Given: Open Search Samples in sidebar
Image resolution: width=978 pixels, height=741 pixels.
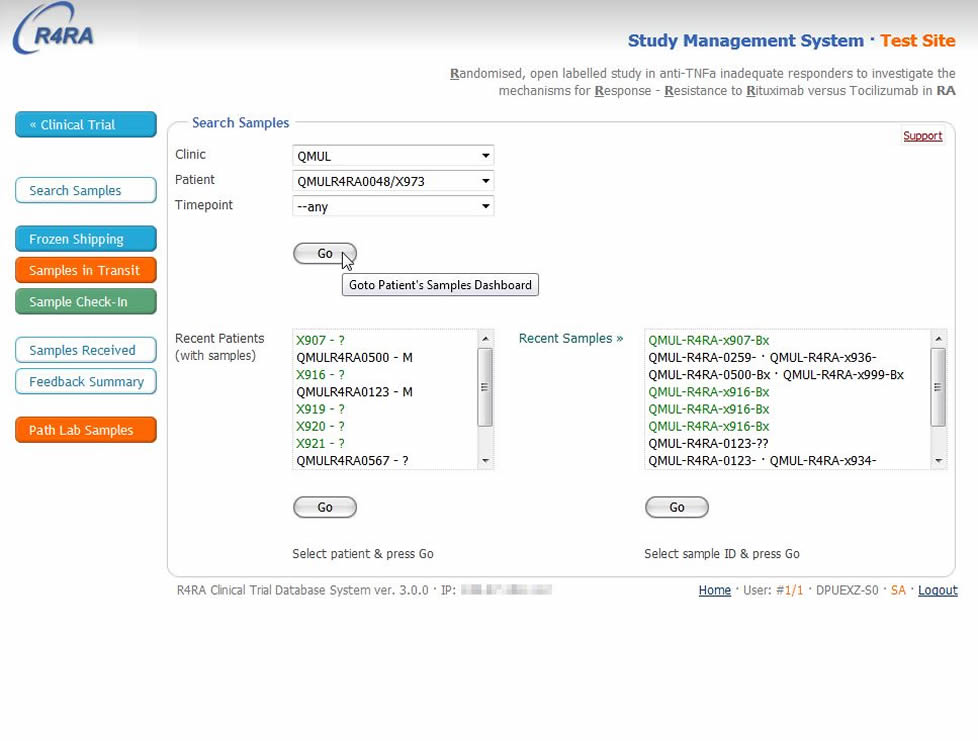Looking at the screenshot, I should coord(85,191).
